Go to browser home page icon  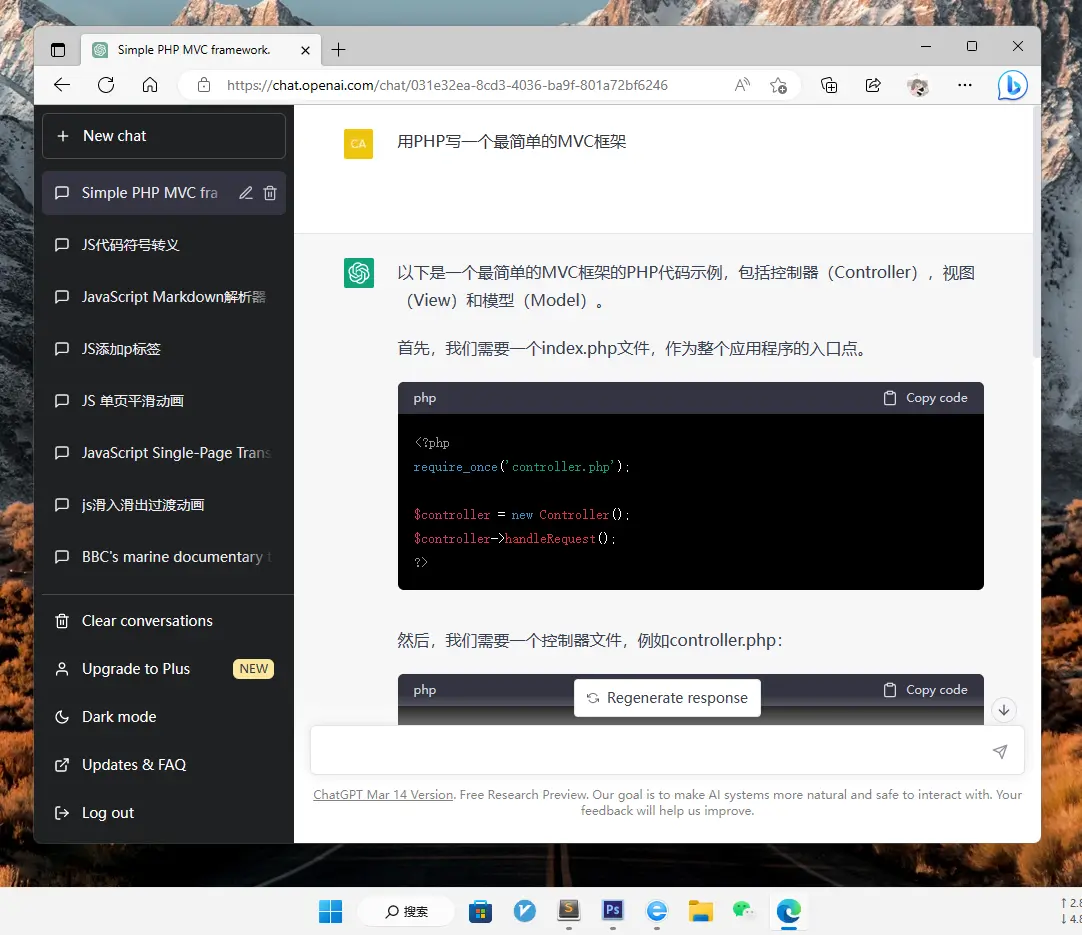point(150,85)
